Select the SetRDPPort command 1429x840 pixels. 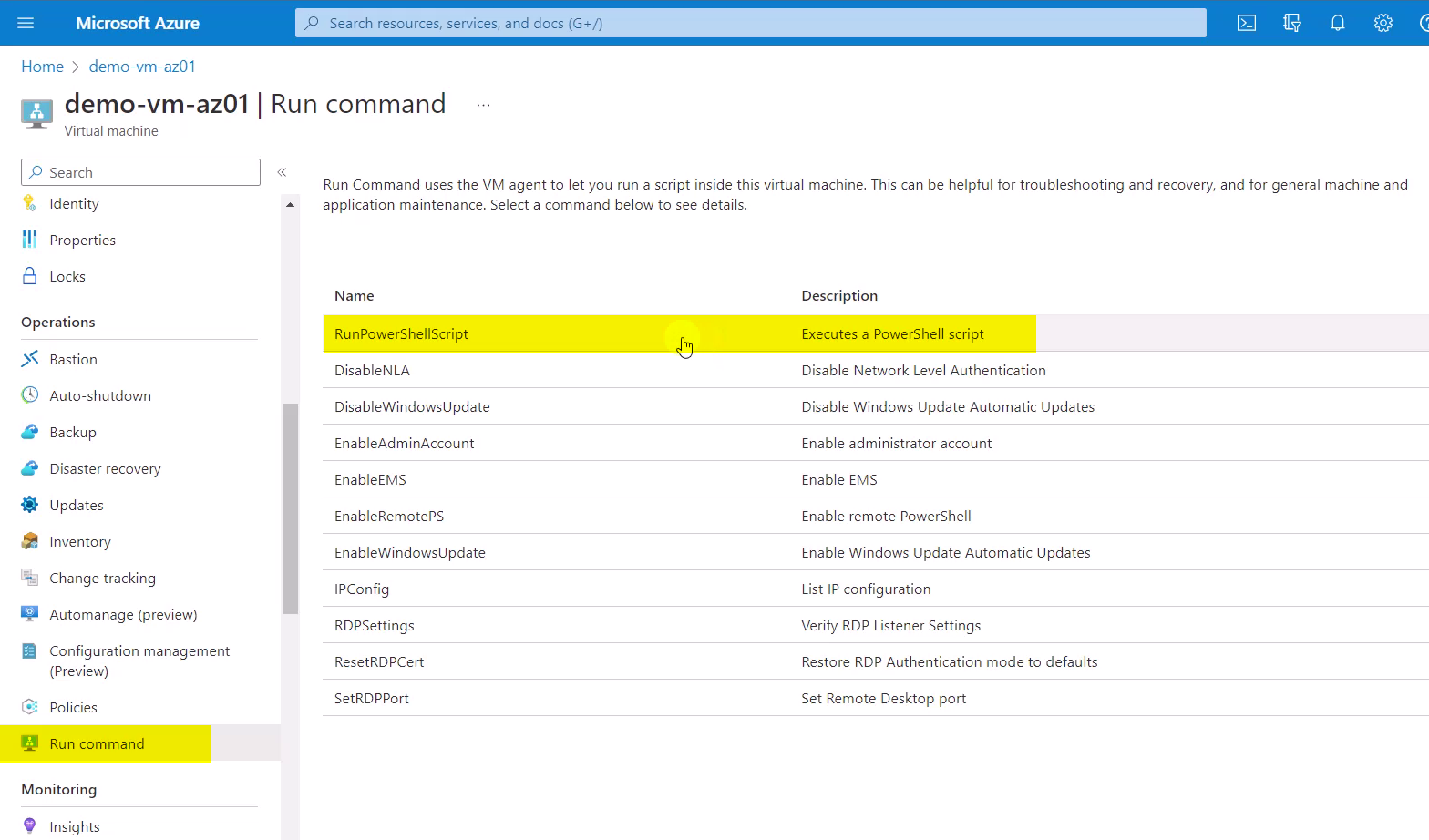[876, 698]
